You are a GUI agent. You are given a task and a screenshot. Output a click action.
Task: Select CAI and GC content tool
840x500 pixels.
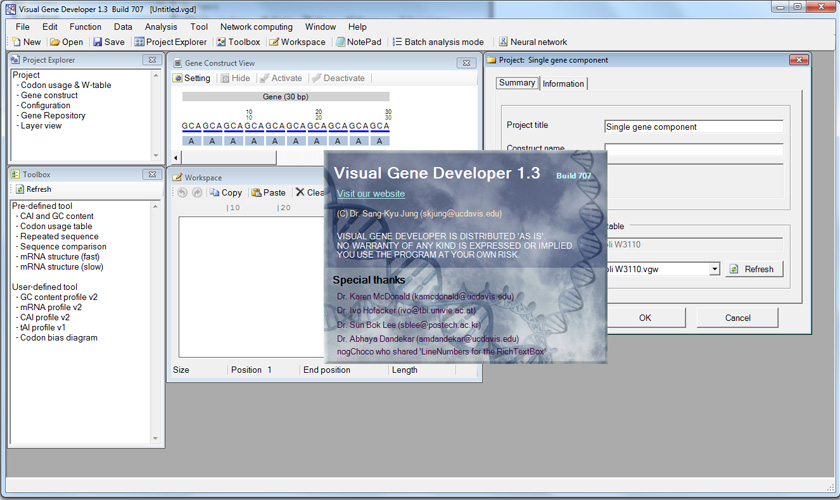(x=57, y=216)
